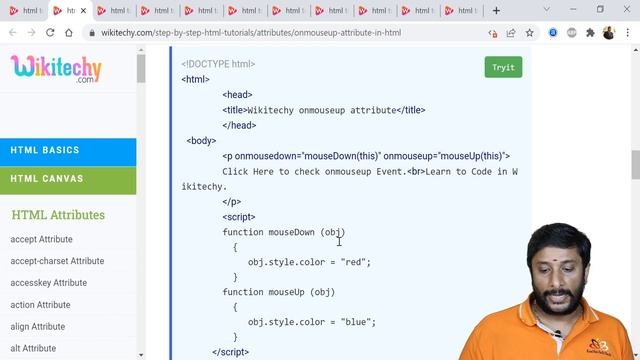
Task: Switch to the first html tab
Action: coord(26,11)
